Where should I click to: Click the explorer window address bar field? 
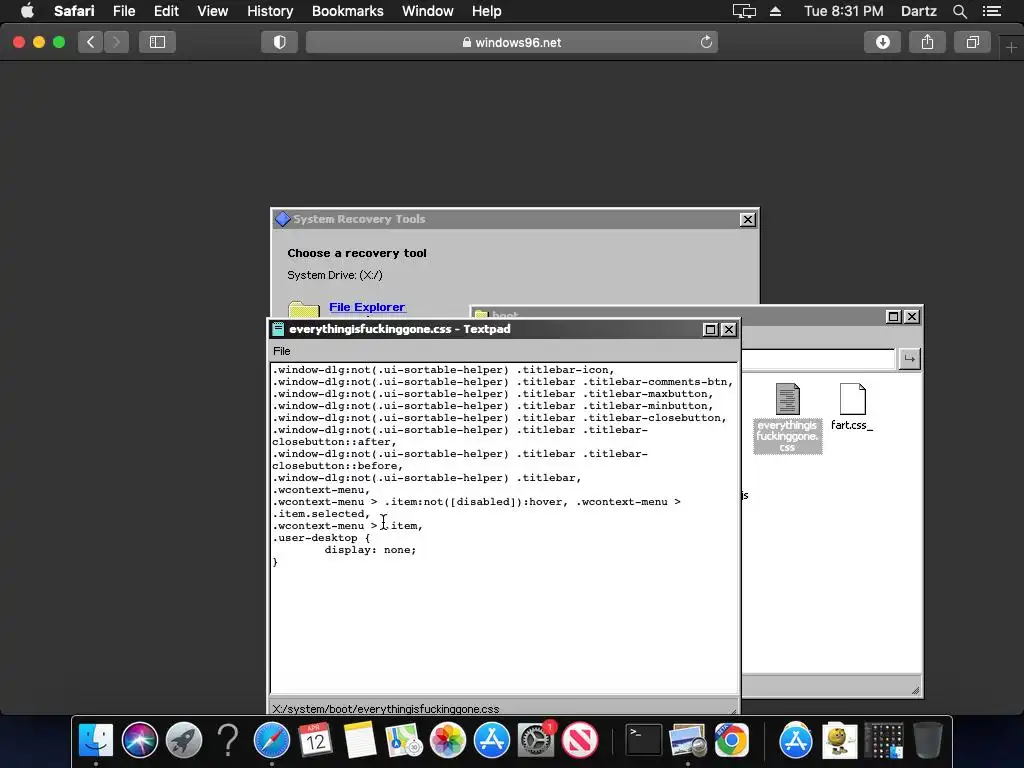[x=818, y=359]
